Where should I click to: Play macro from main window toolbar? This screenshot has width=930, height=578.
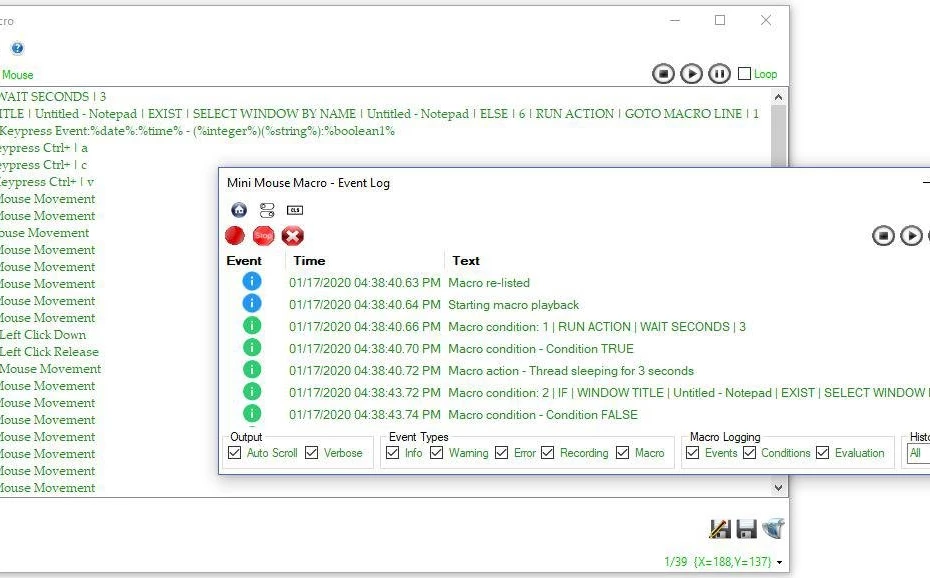pyautogui.click(x=691, y=74)
